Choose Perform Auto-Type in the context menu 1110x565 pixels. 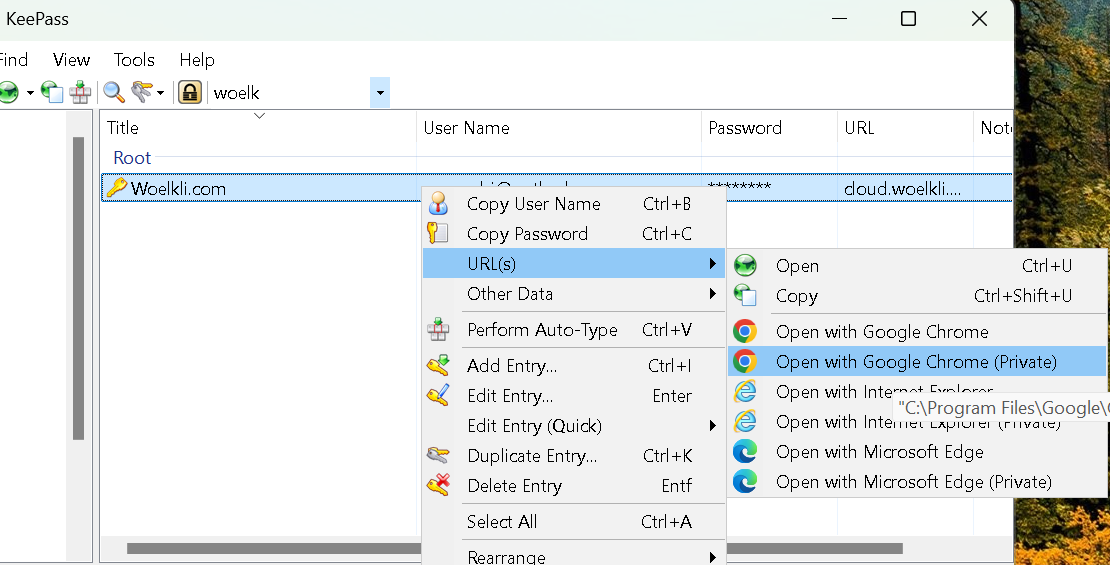[x=574, y=330]
